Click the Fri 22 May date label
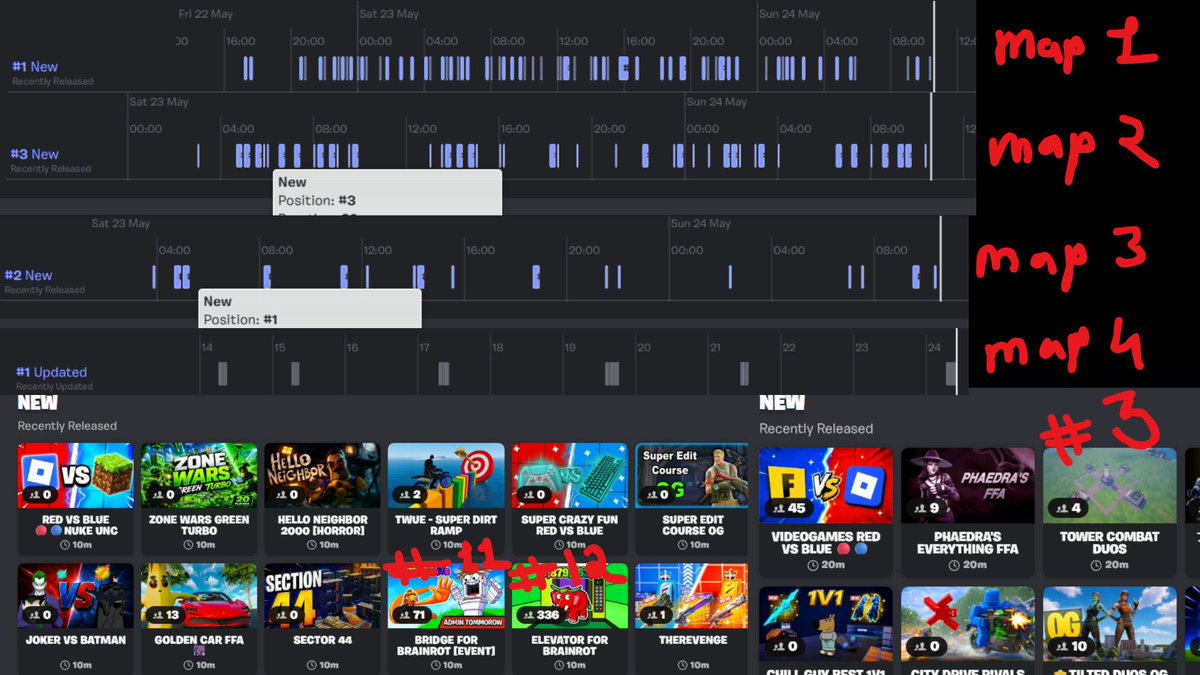The height and width of the screenshot is (675, 1200). (x=205, y=14)
